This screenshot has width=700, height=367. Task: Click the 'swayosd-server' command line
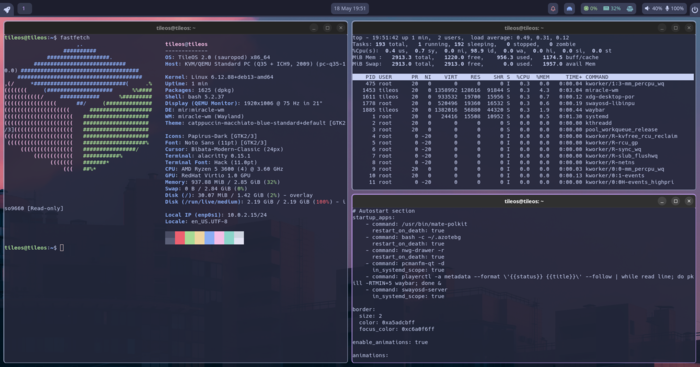[407, 290]
